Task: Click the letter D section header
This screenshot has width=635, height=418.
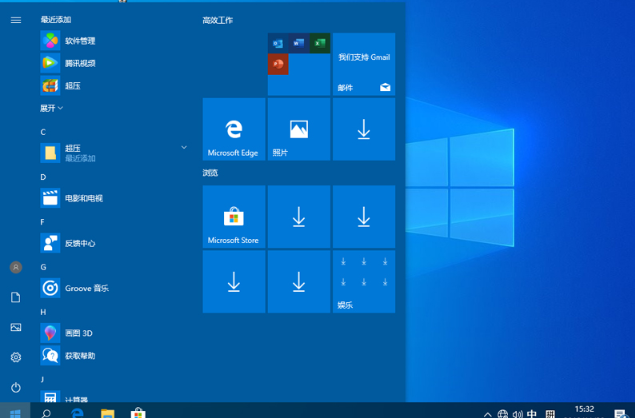Action: pyautogui.click(x=43, y=177)
